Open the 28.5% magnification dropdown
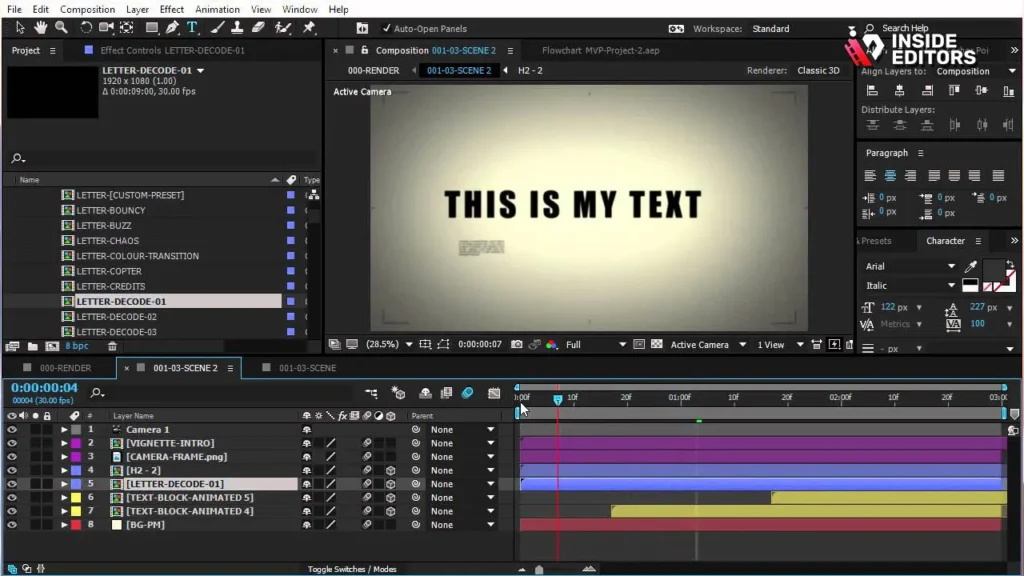Viewport: 1024px width, 576px height. (389, 344)
